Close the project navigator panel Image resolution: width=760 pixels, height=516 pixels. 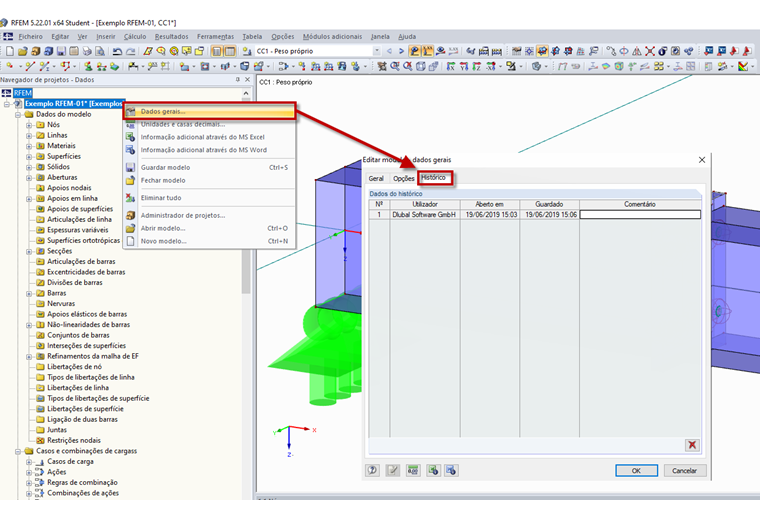point(247,79)
